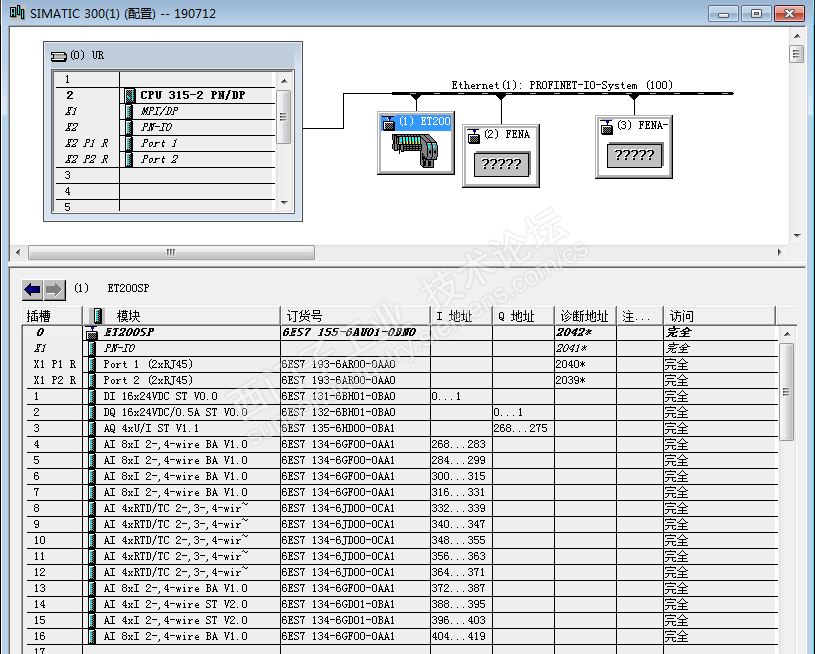
Task: Click the 插槽 column header
Action: coord(52,316)
